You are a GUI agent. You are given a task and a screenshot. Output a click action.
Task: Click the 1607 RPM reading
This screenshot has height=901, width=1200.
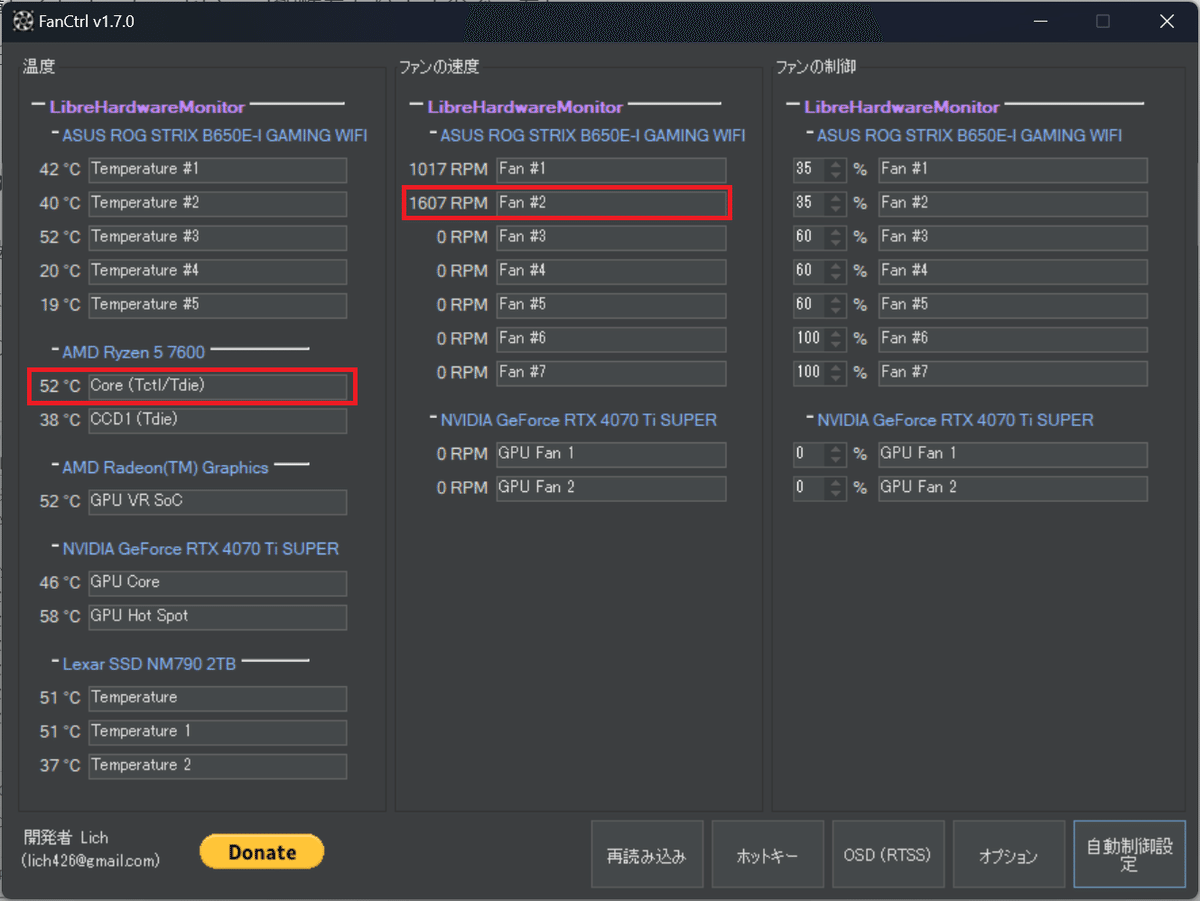449,203
